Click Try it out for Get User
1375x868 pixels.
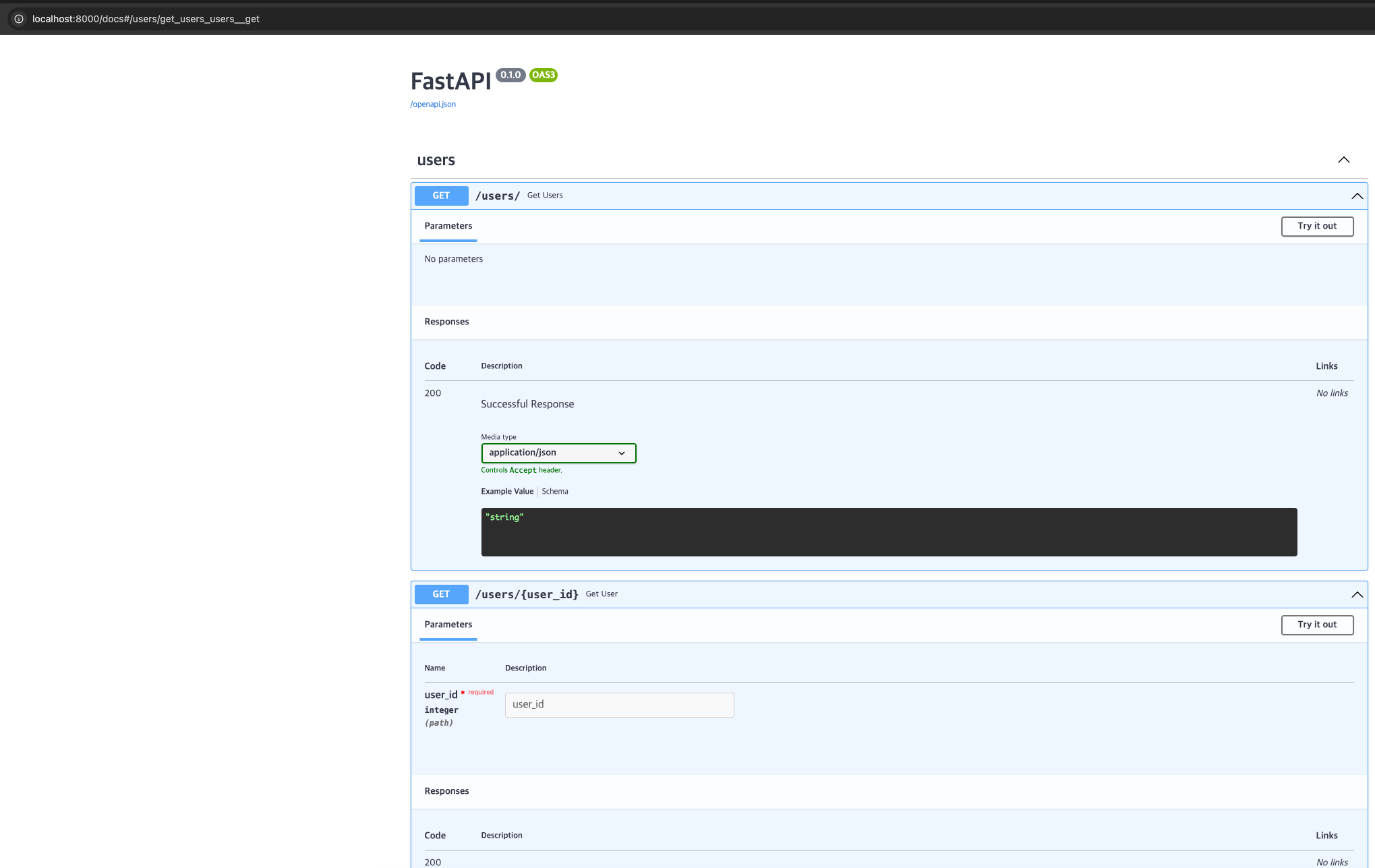click(1316, 625)
